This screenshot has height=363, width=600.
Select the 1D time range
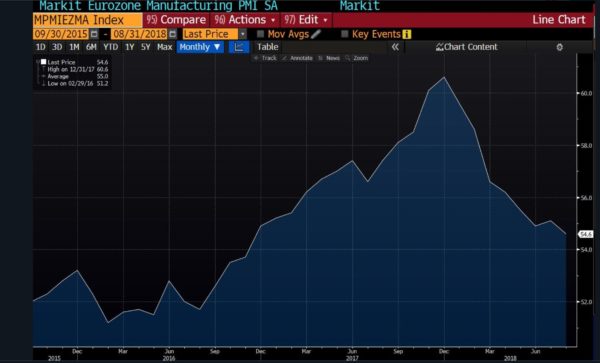tap(40, 47)
